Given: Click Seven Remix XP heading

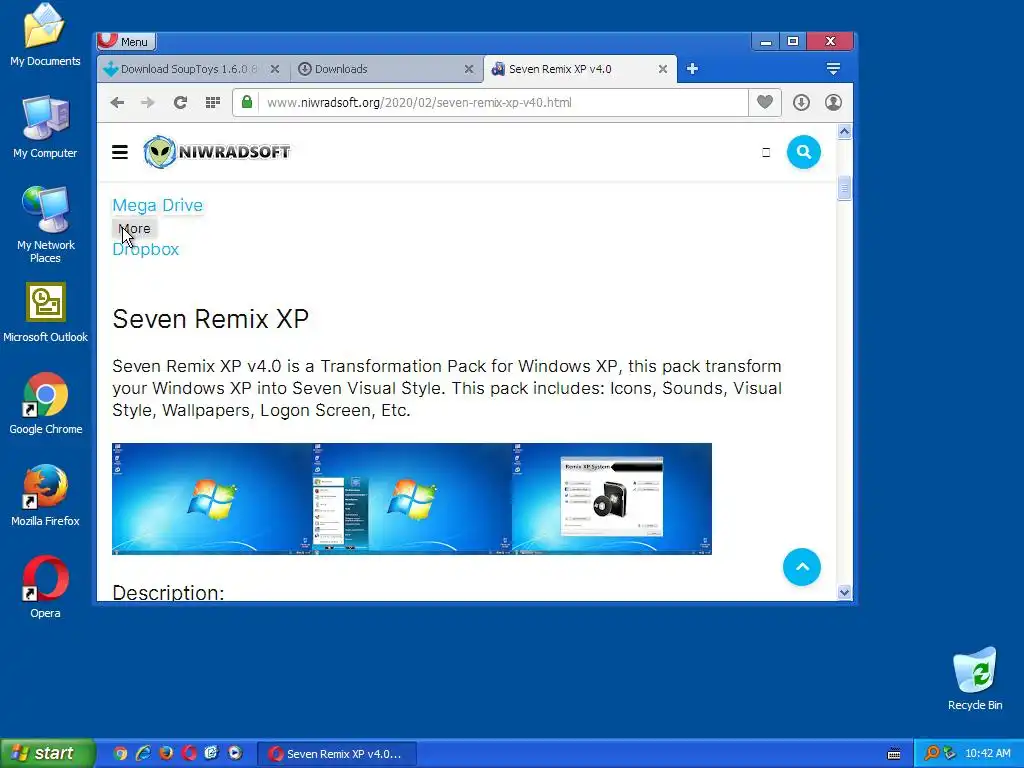Looking at the screenshot, I should click(210, 319).
